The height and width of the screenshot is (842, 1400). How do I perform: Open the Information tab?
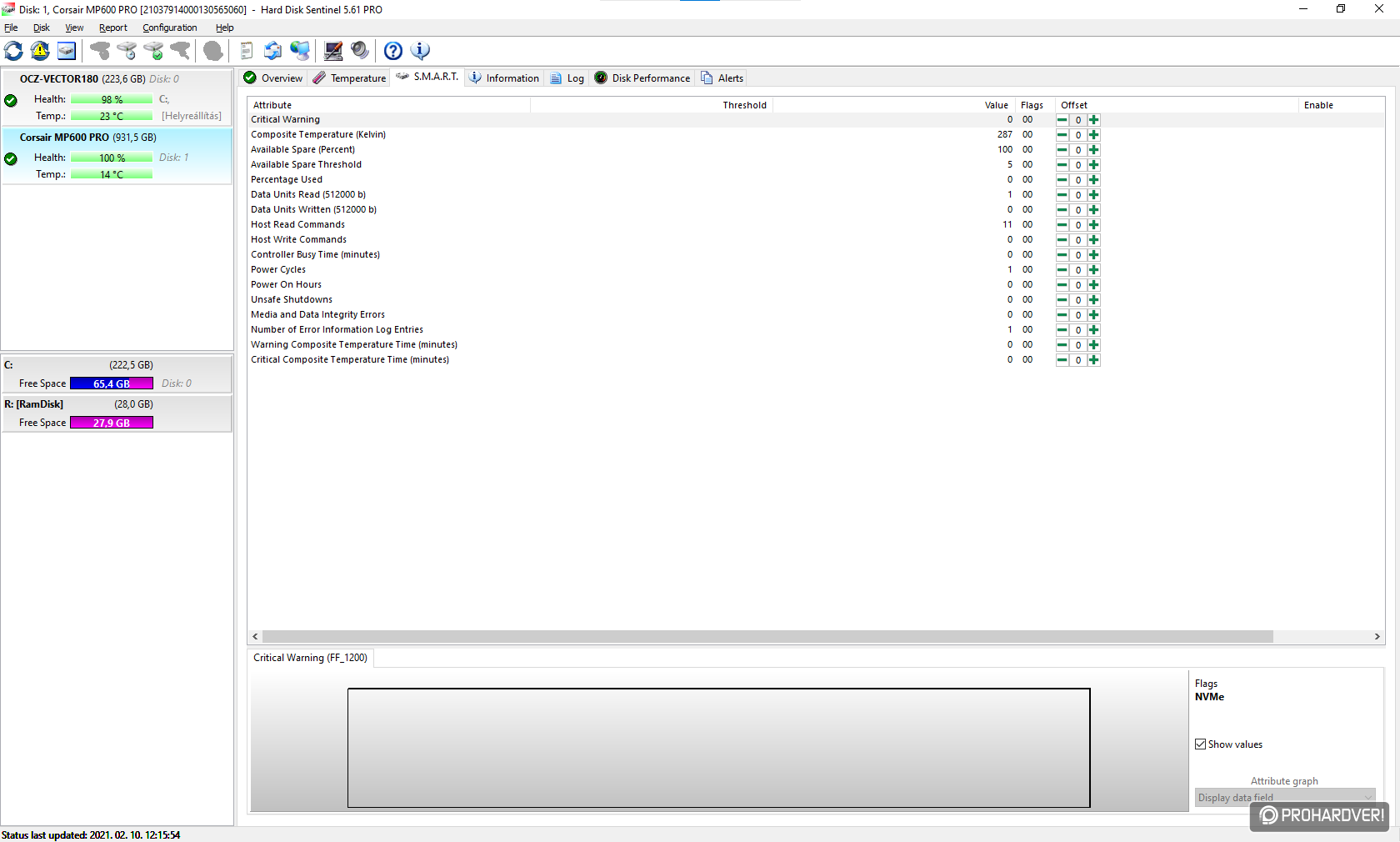(x=504, y=78)
